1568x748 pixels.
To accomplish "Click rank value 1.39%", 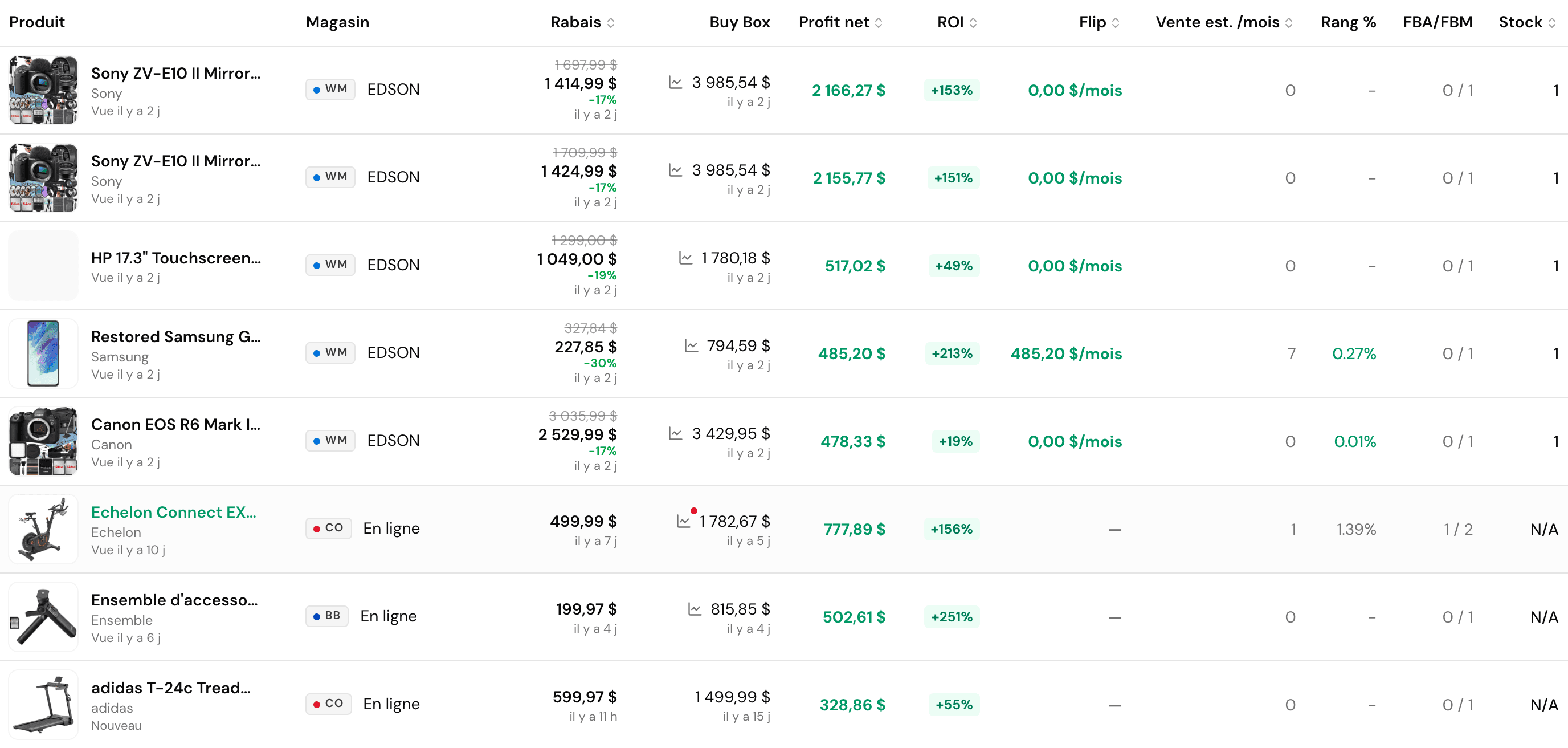I will [x=1356, y=529].
